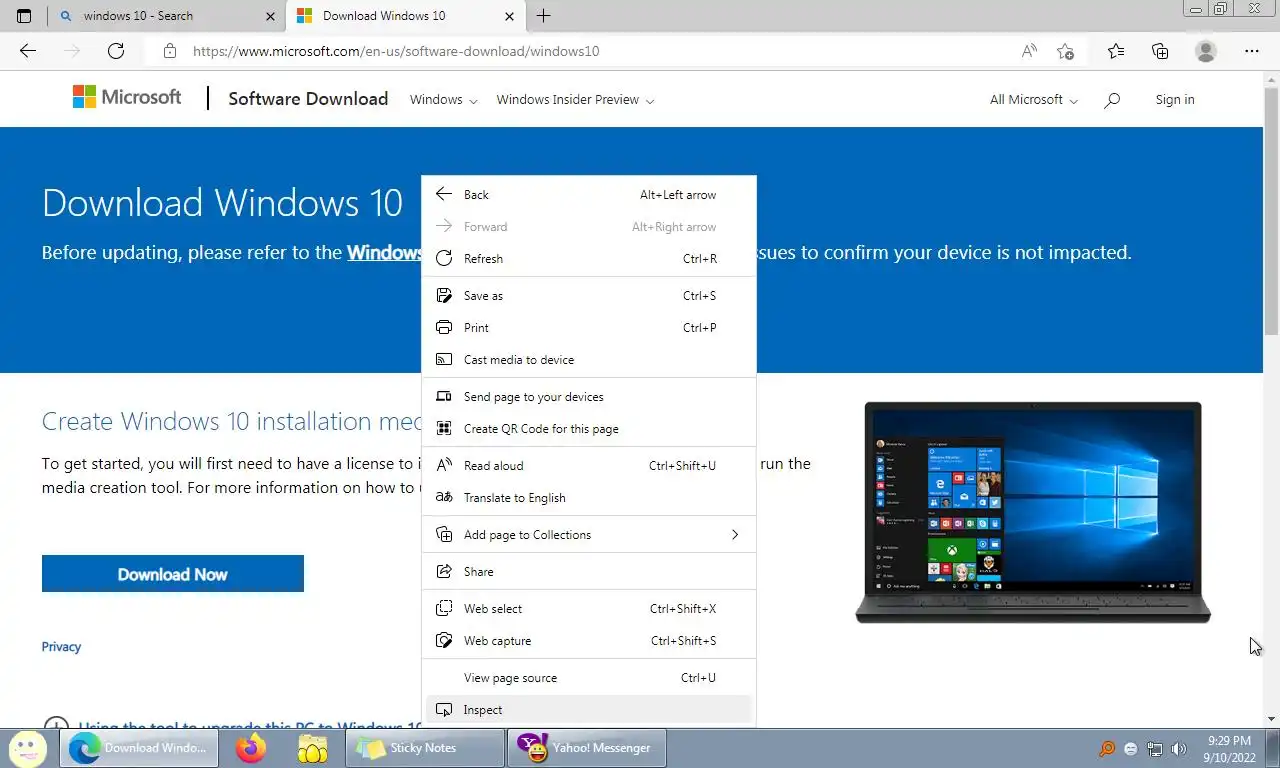Add this page to favorites star icon
Image resolution: width=1280 pixels, height=768 pixels.
click(x=1066, y=51)
